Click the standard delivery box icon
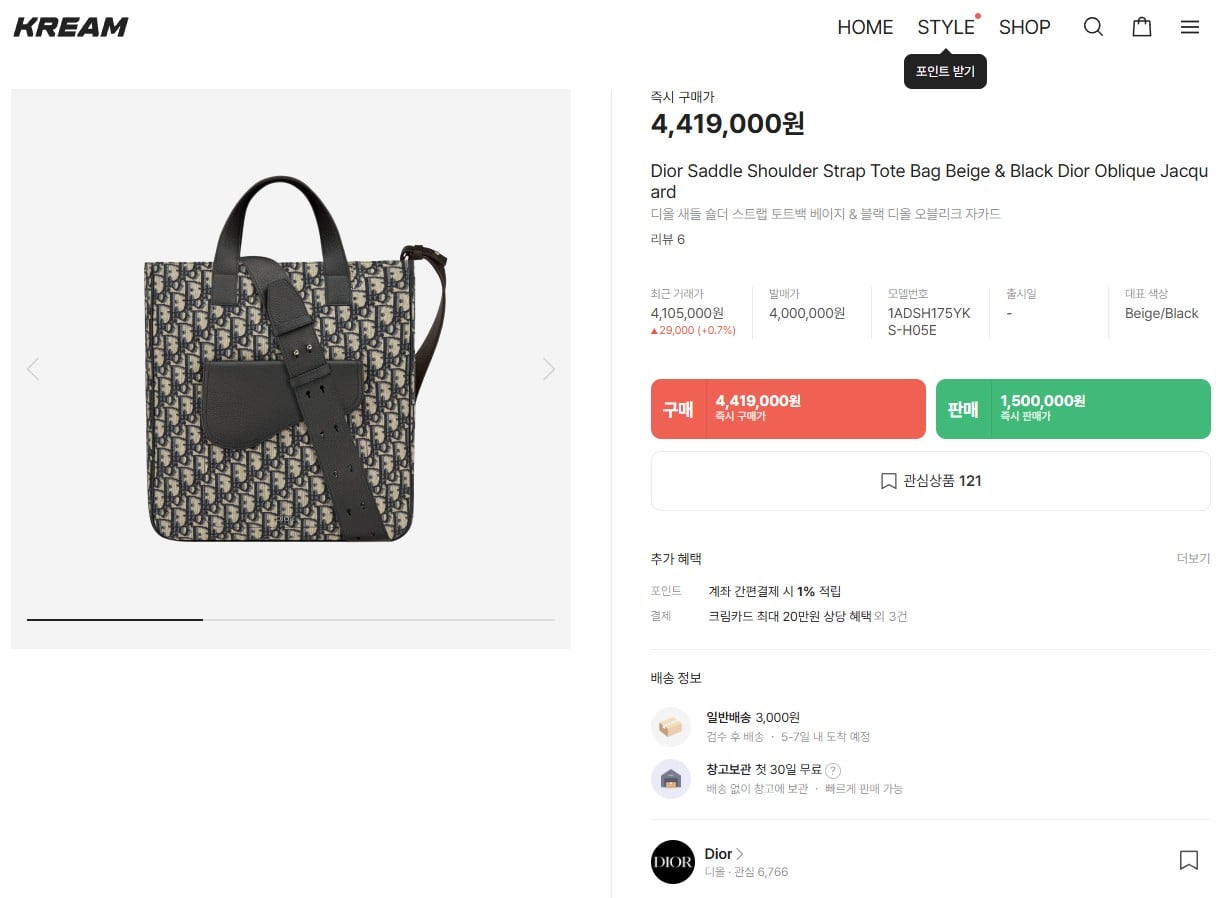 coord(670,727)
